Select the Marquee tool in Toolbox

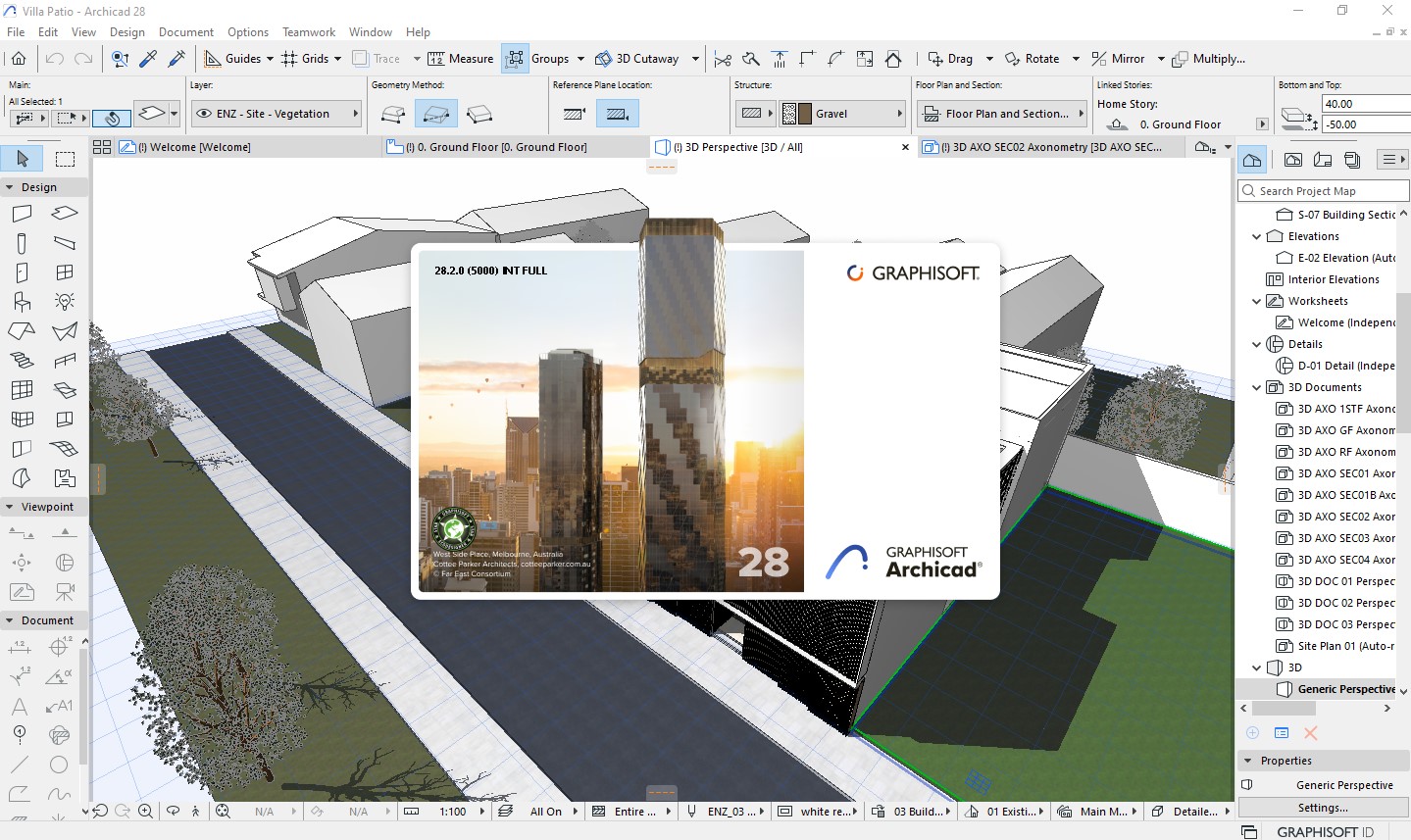pos(65,159)
